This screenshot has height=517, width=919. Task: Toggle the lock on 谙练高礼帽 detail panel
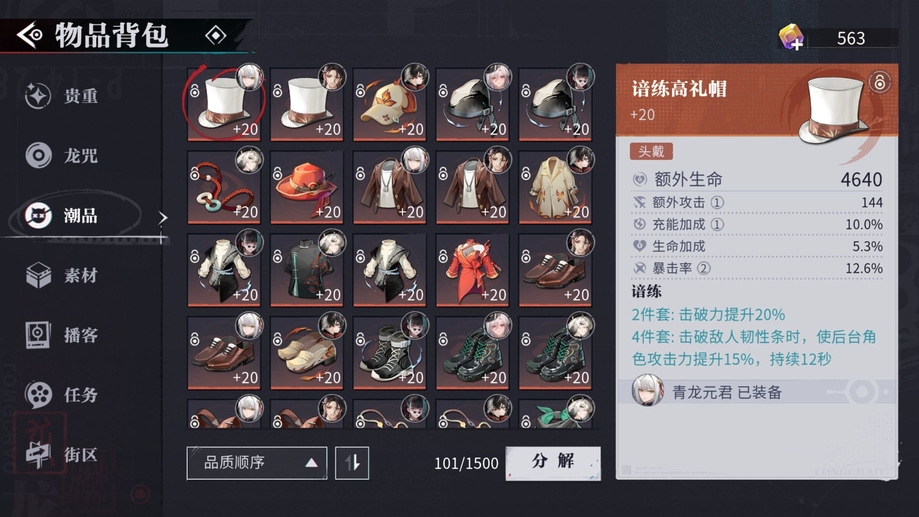tap(879, 81)
